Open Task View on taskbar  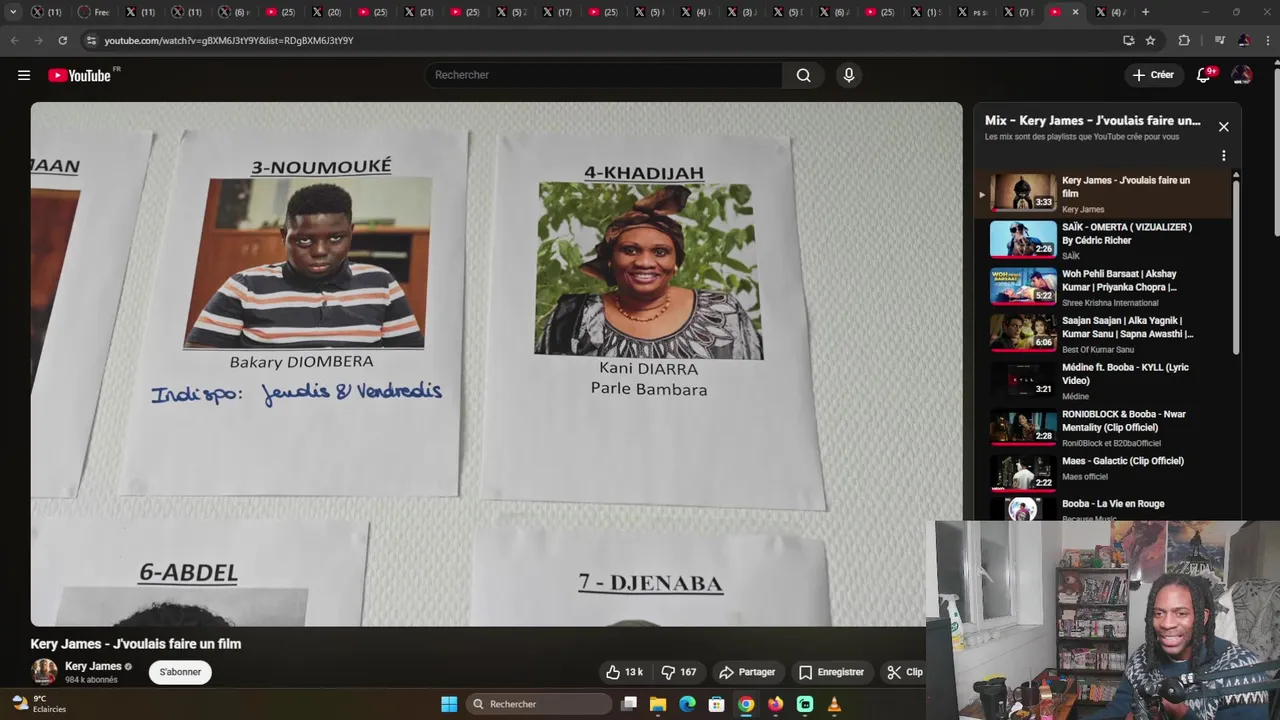point(629,704)
